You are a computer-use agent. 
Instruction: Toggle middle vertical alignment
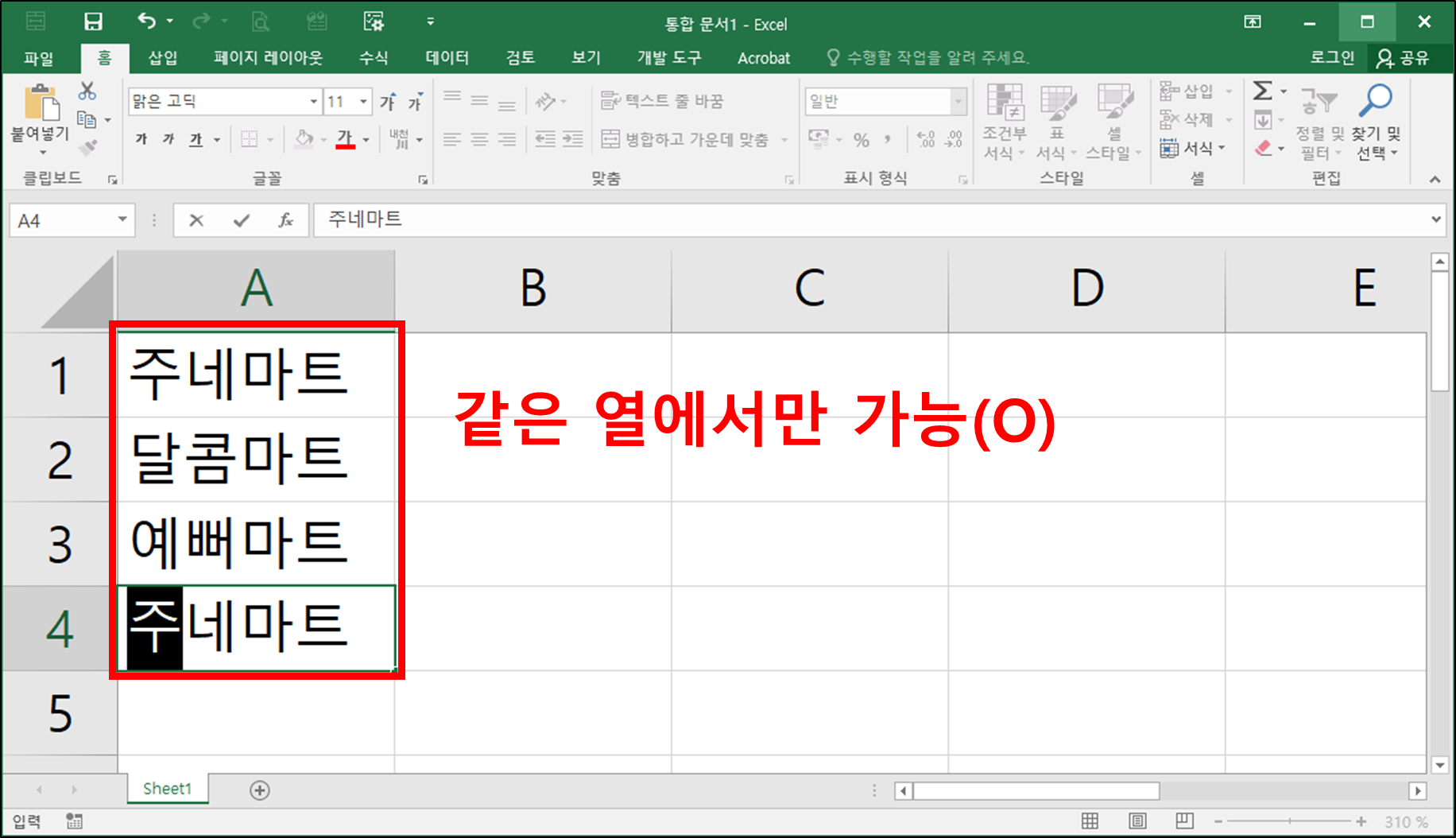tap(479, 101)
